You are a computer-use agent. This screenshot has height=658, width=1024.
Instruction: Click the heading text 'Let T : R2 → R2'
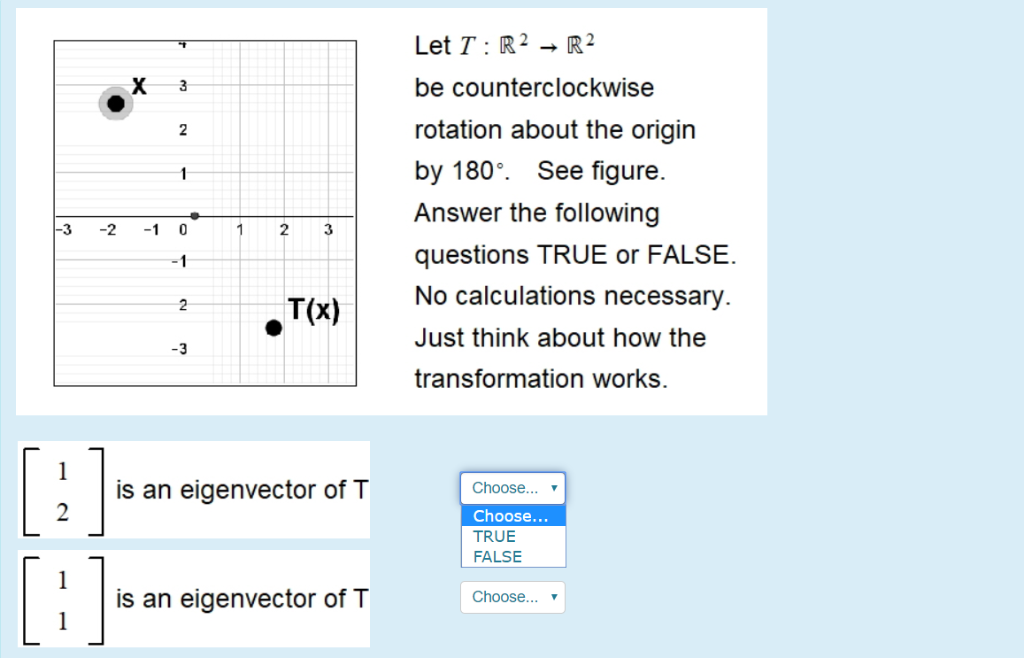coord(504,44)
